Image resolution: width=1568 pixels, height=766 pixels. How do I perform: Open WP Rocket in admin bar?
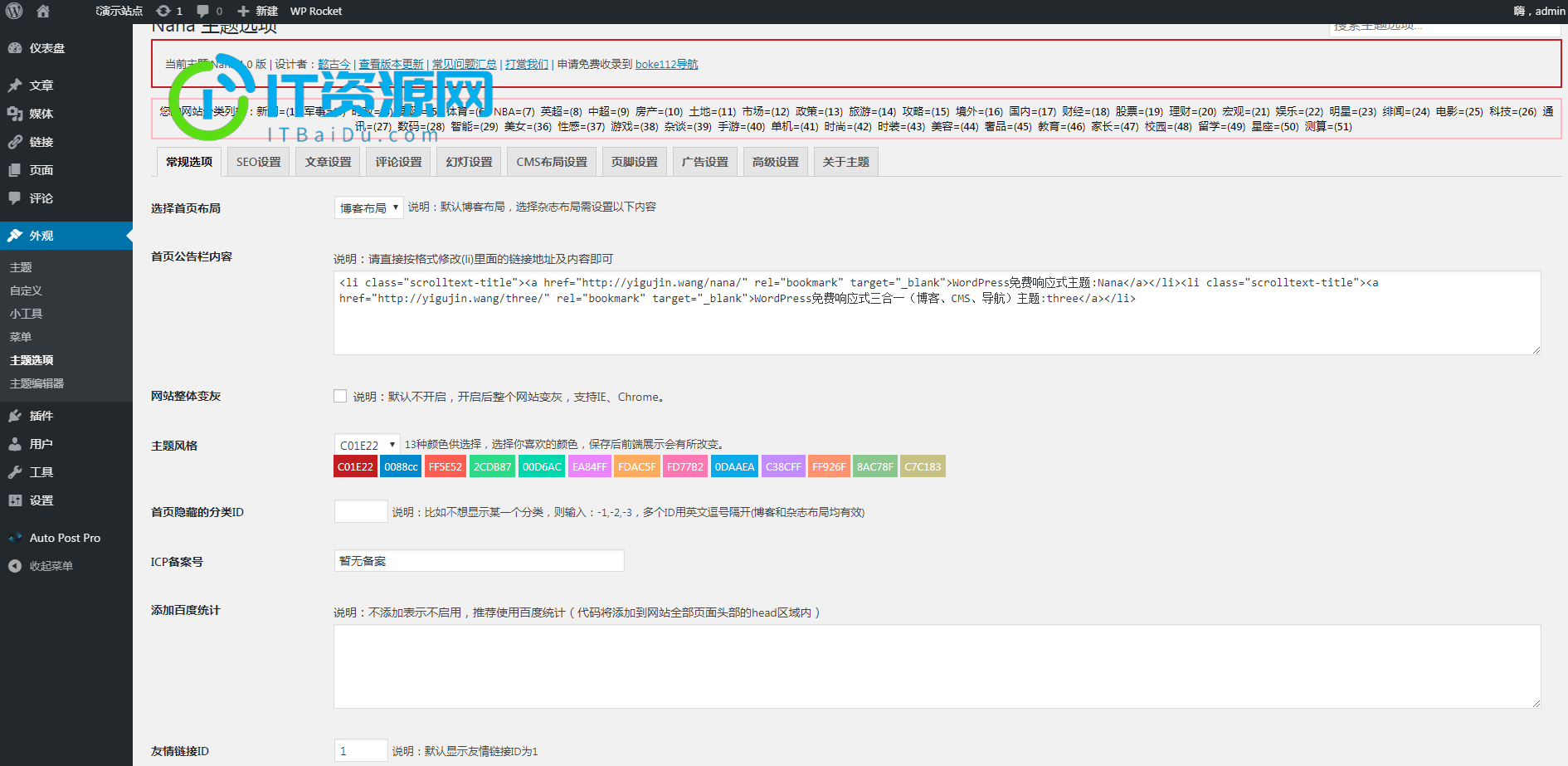[x=316, y=11]
